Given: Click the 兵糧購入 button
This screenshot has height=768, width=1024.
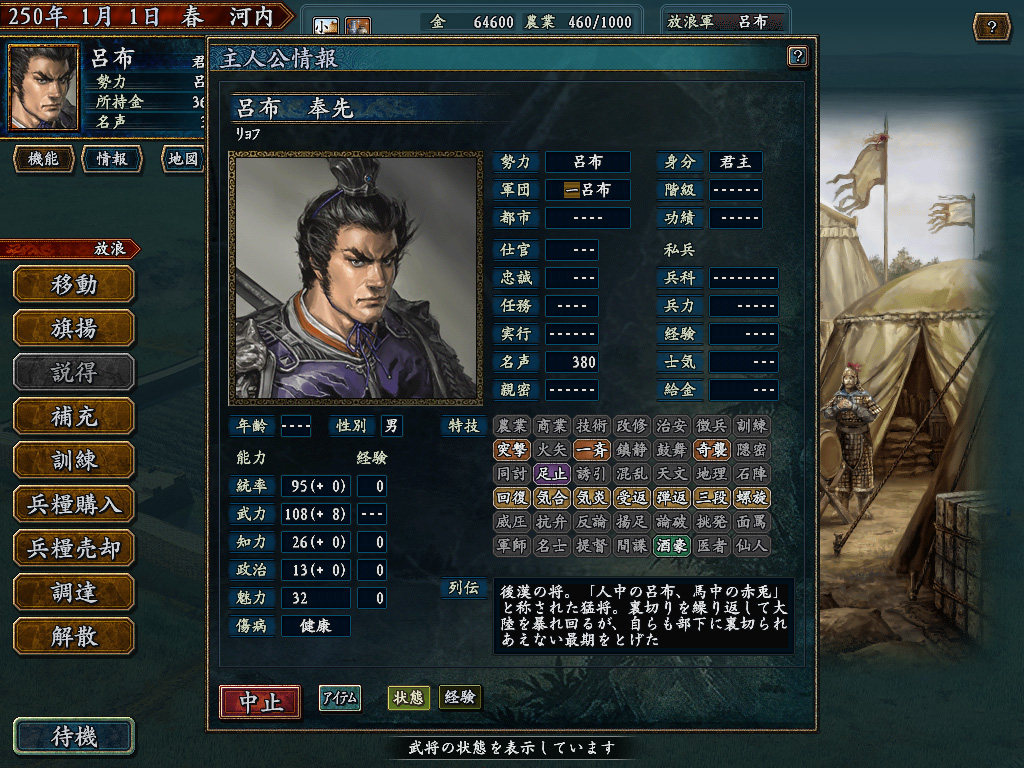Looking at the screenshot, I should click(74, 504).
